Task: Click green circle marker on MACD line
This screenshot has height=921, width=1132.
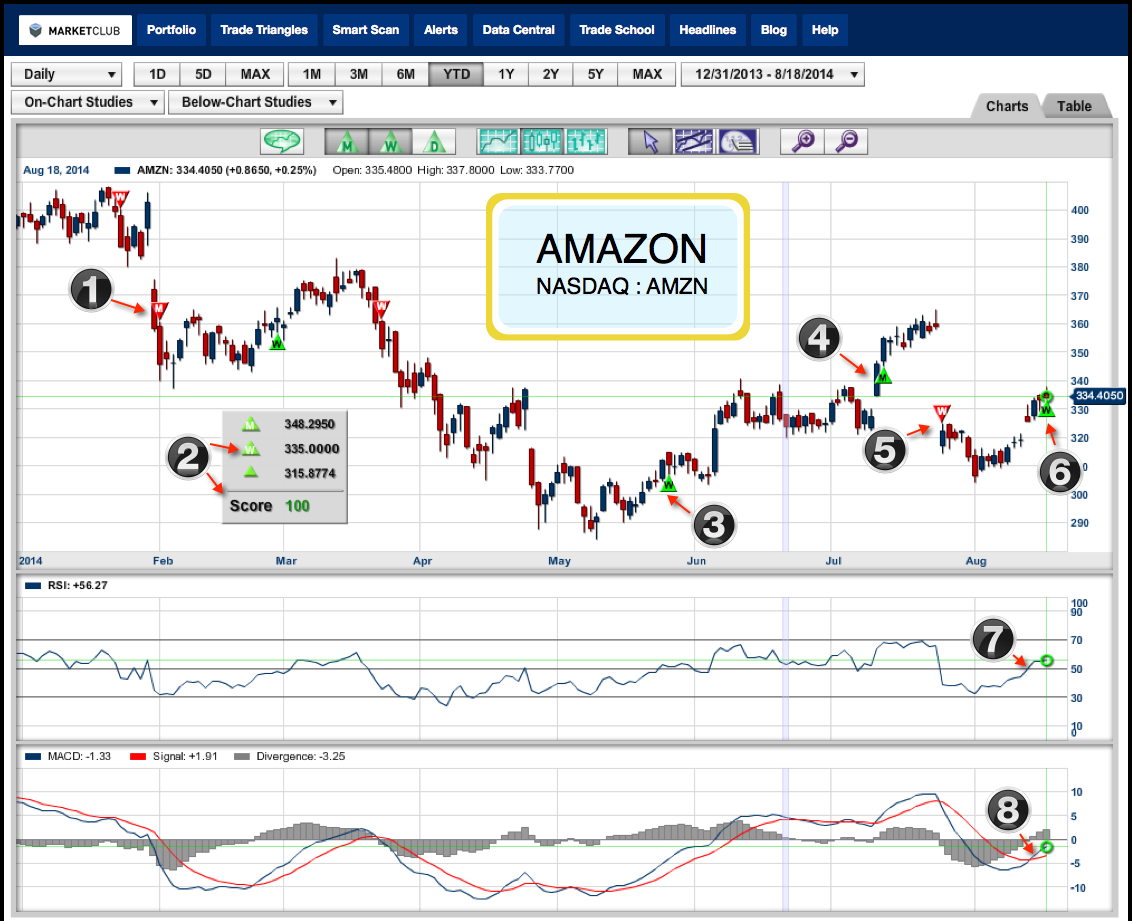Action: 1047,847
